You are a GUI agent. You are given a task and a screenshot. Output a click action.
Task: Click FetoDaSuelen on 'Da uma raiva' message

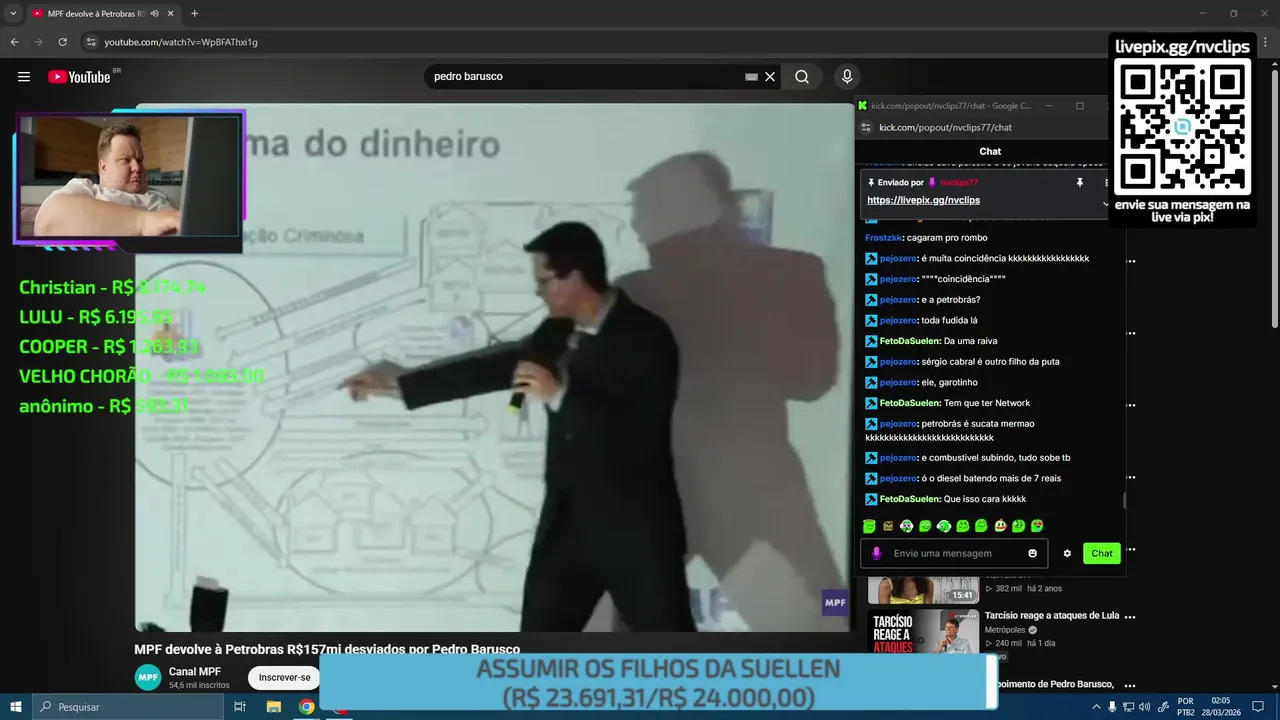pos(909,341)
